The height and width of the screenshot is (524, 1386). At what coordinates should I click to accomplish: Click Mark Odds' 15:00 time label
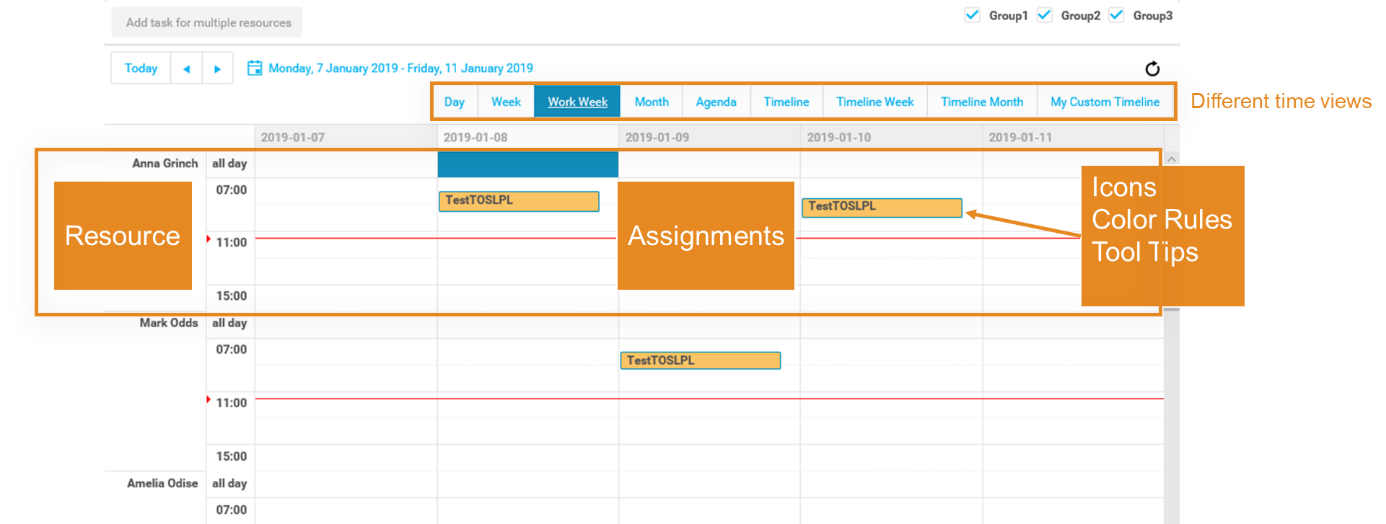(x=231, y=456)
